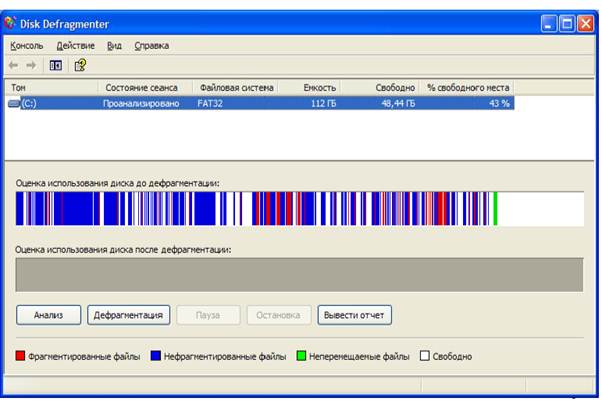Close the Disk Defragmenter window

point(585,24)
